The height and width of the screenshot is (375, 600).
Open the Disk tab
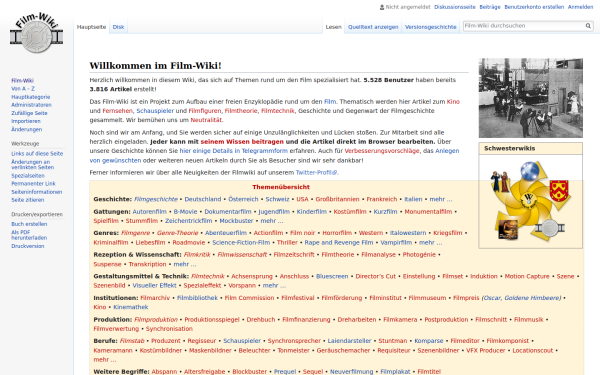point(118,27)
